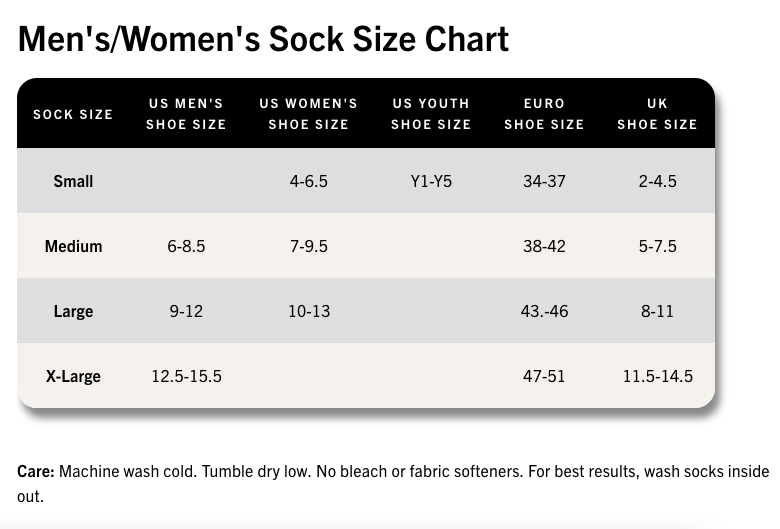Click the EURO SHOE SIZE header
This screenshot has width=780, height=529.
click(544, 114)
